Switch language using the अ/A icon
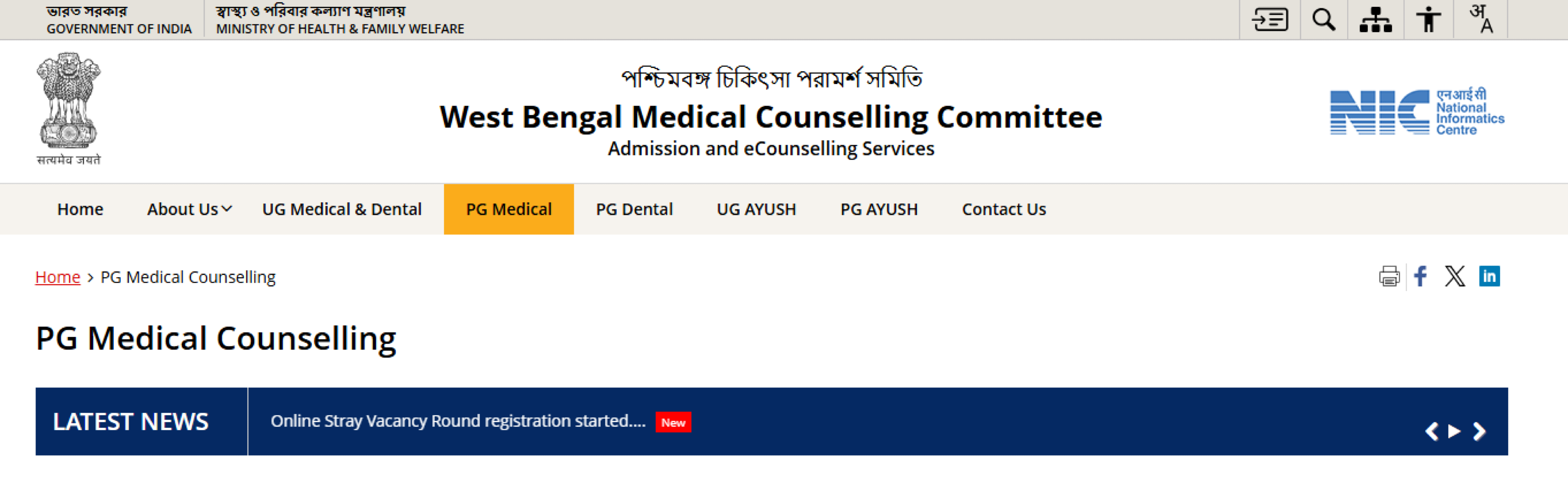The image size is (1568, 498). coord(1482,19)
